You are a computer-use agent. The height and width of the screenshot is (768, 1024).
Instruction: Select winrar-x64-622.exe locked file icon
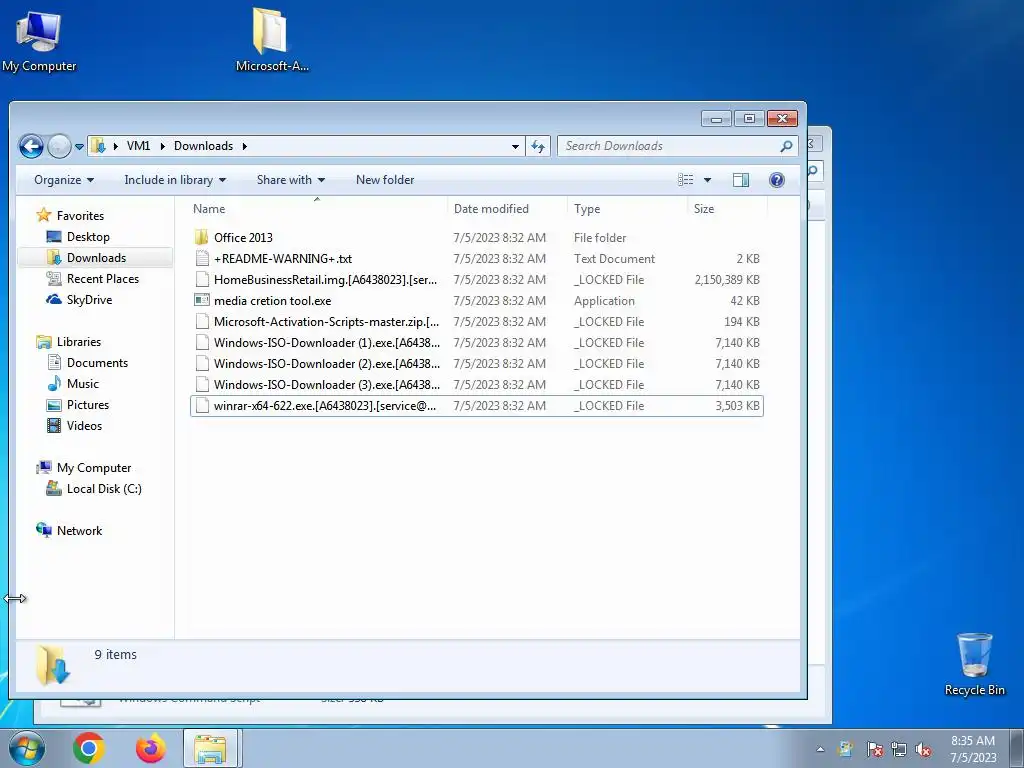click(x=202, y=406)
